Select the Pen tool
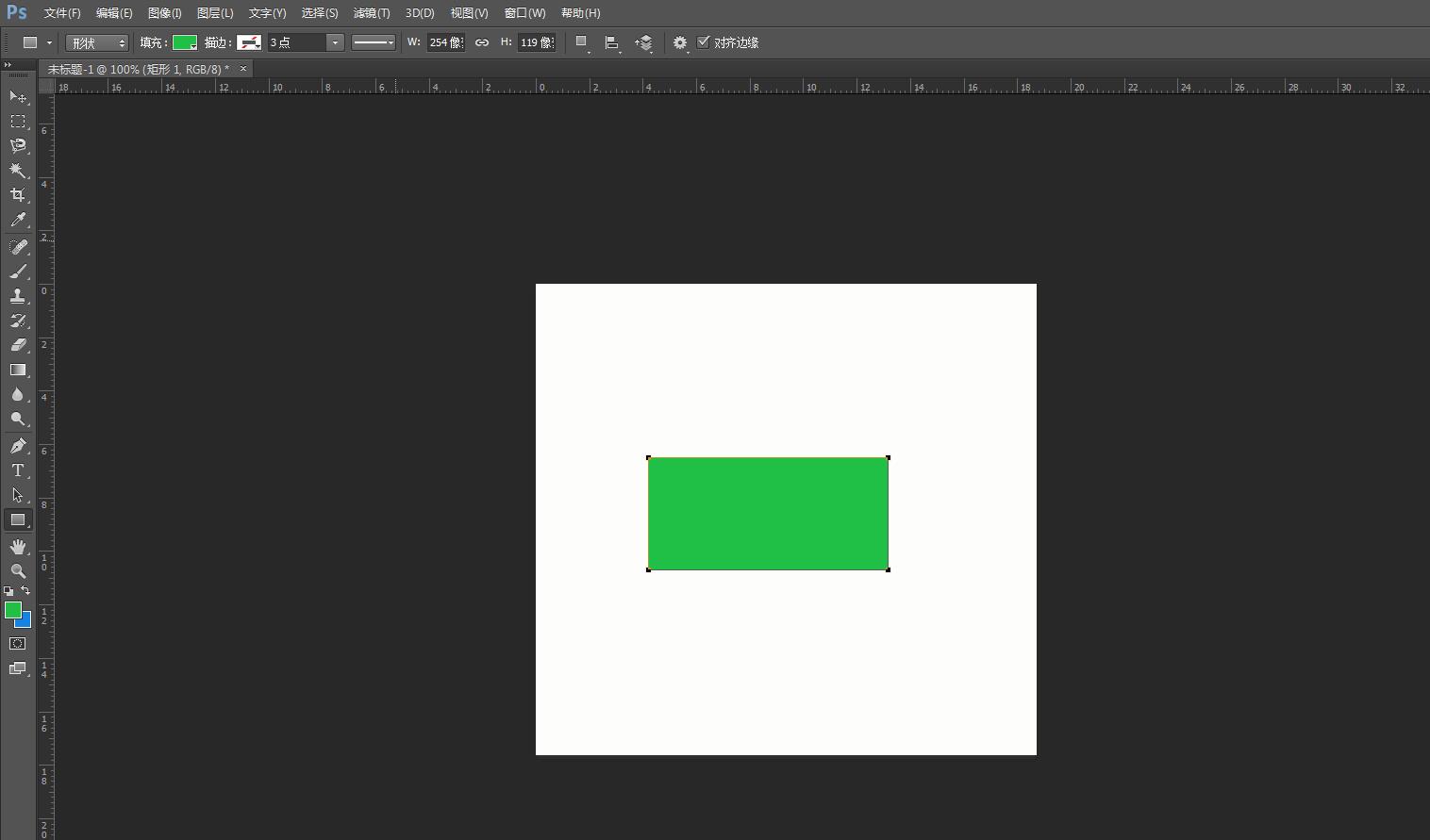 point(17,446)
